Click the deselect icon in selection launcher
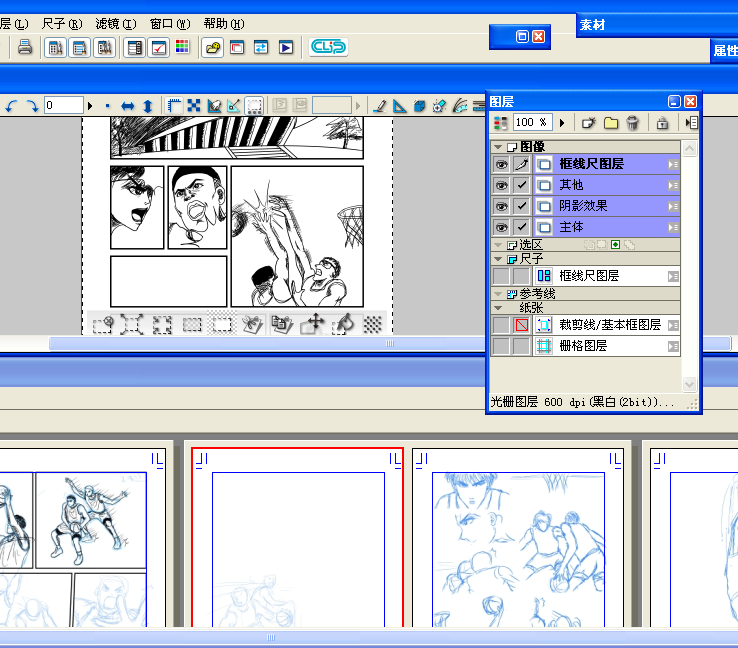 tap(103, 325)
